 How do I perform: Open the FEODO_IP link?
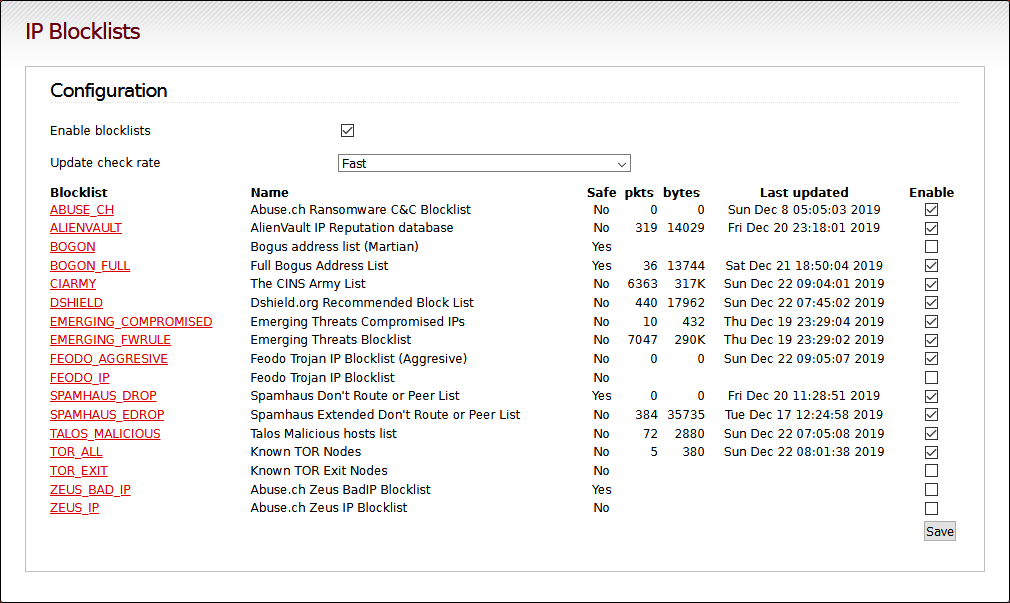click(80, 378)
